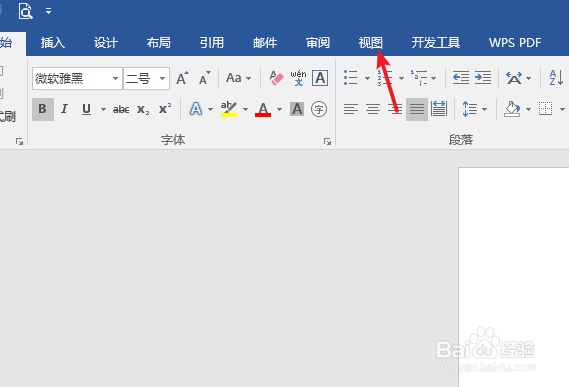This screenshot has width=569, height=387.
Task: Open the 视图 tab
Action: coord(371,43)
